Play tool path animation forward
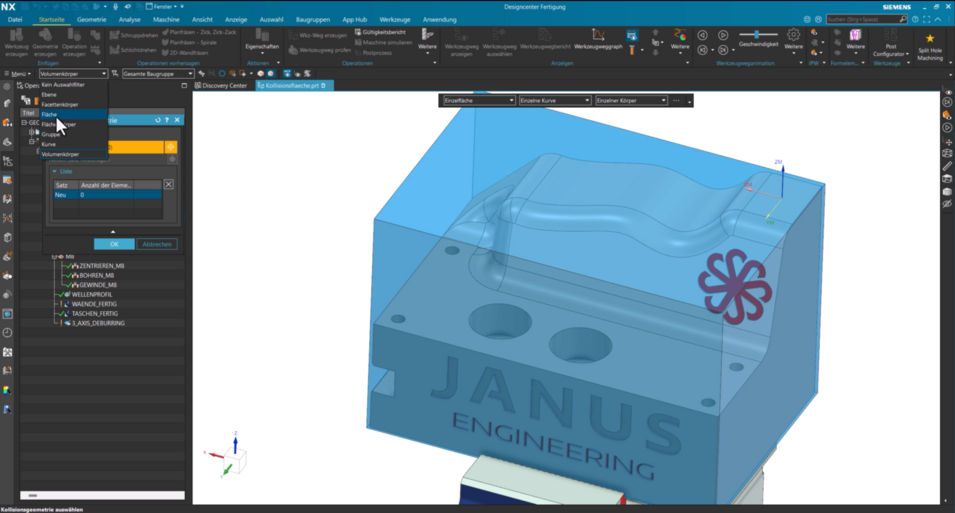The height and width of the screenshot is (513, 955). point(723,35)
